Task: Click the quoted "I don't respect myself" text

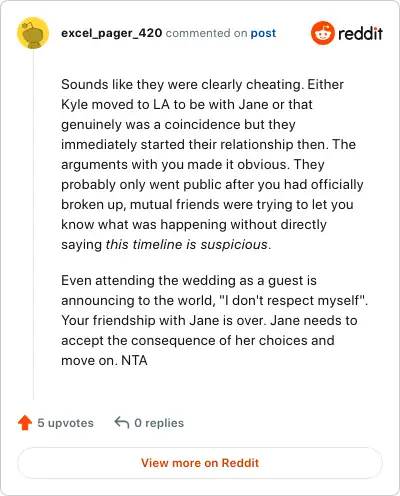Action: click(292, 300)
